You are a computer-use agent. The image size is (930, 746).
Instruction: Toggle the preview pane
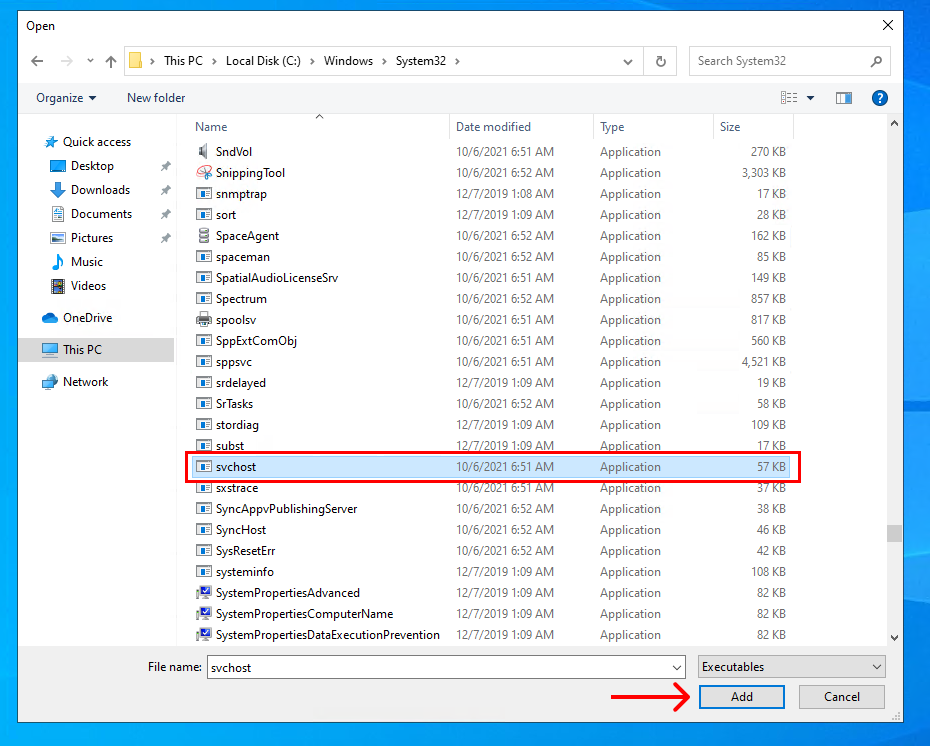coord(843,97)
